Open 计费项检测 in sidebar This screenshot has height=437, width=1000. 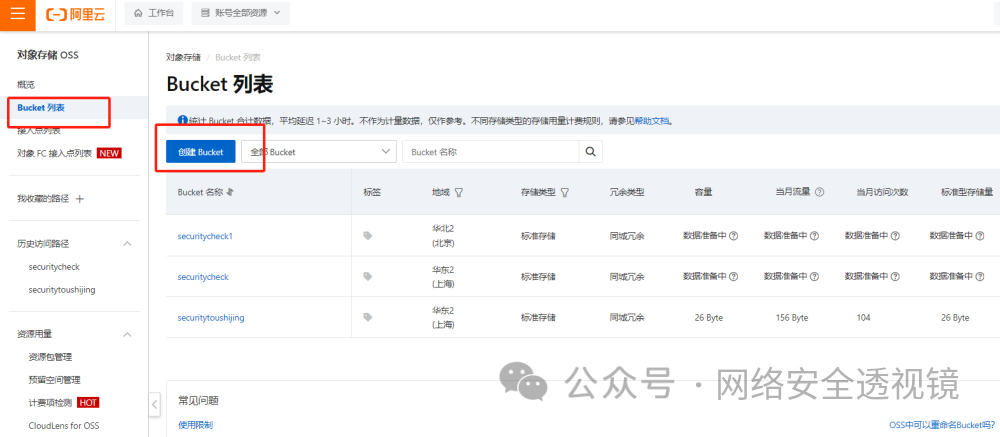pos(50,403)
